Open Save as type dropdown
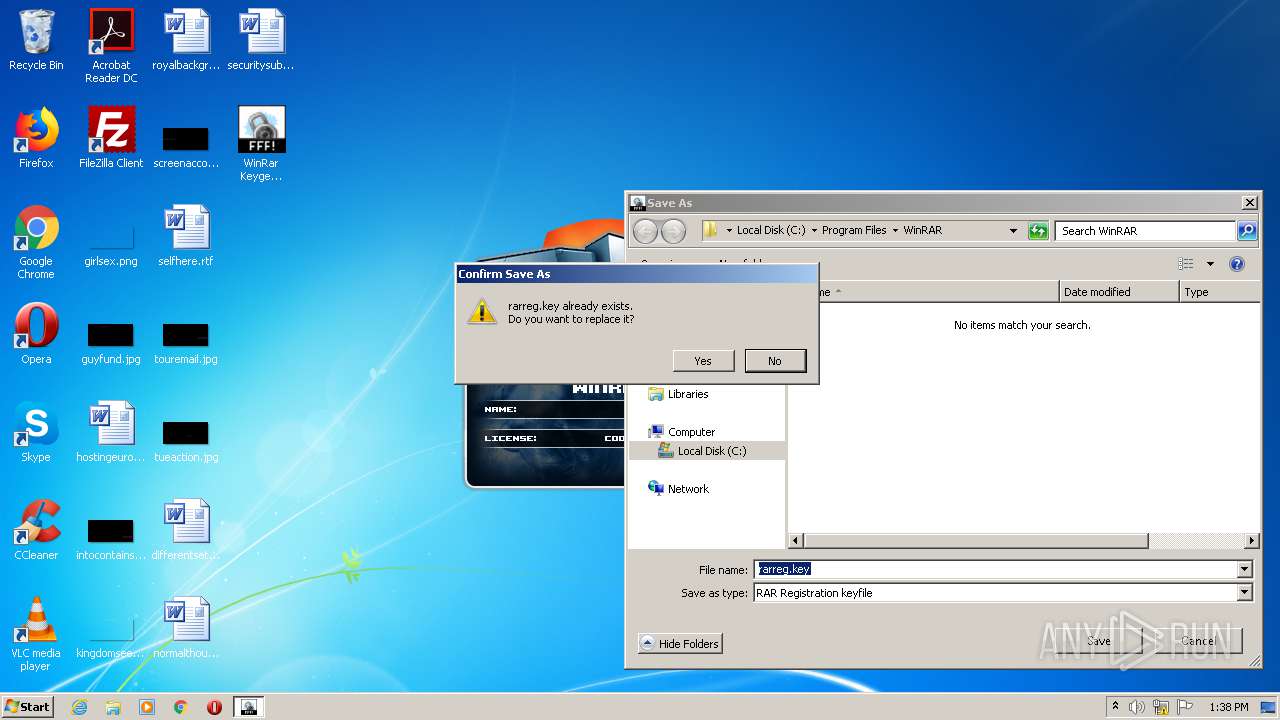The image size is (1280, 720). (1245, 593)
